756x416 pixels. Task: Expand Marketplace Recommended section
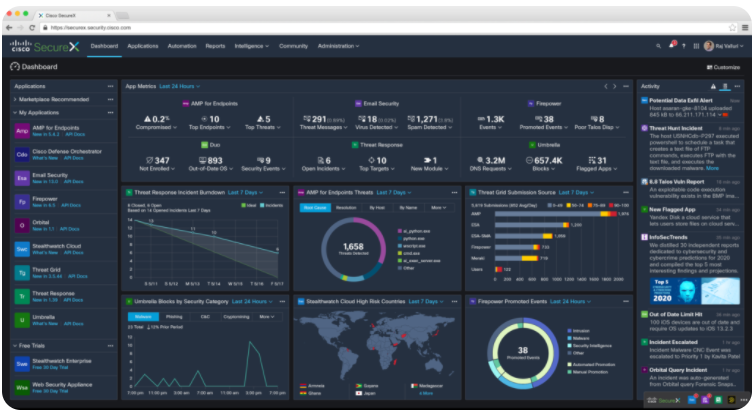[15, 99]
